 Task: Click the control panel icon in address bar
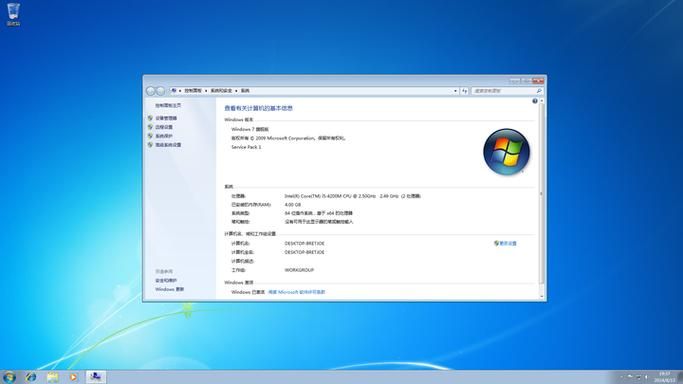pos(174,91)
